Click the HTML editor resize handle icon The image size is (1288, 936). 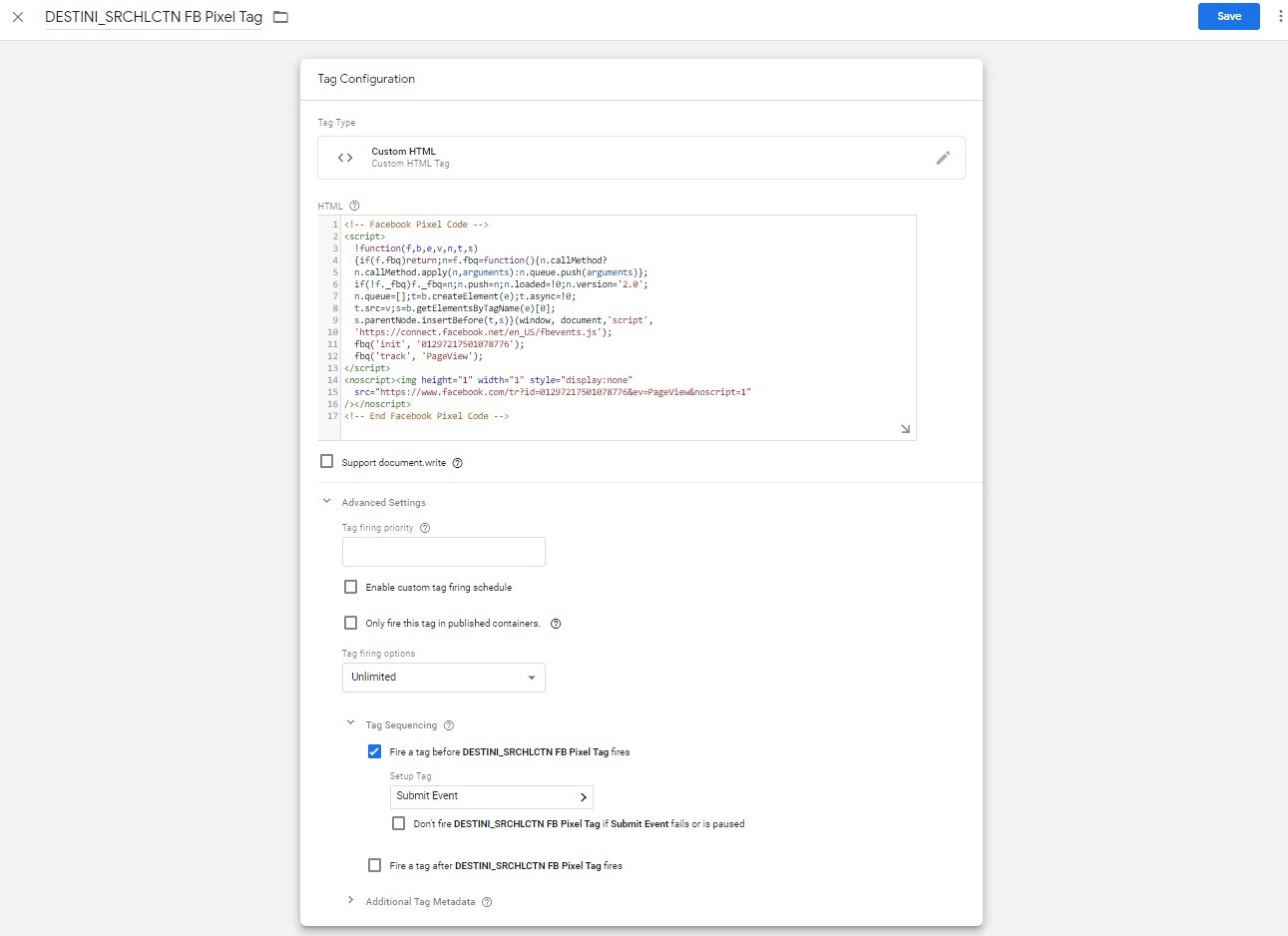click(905, 429)
